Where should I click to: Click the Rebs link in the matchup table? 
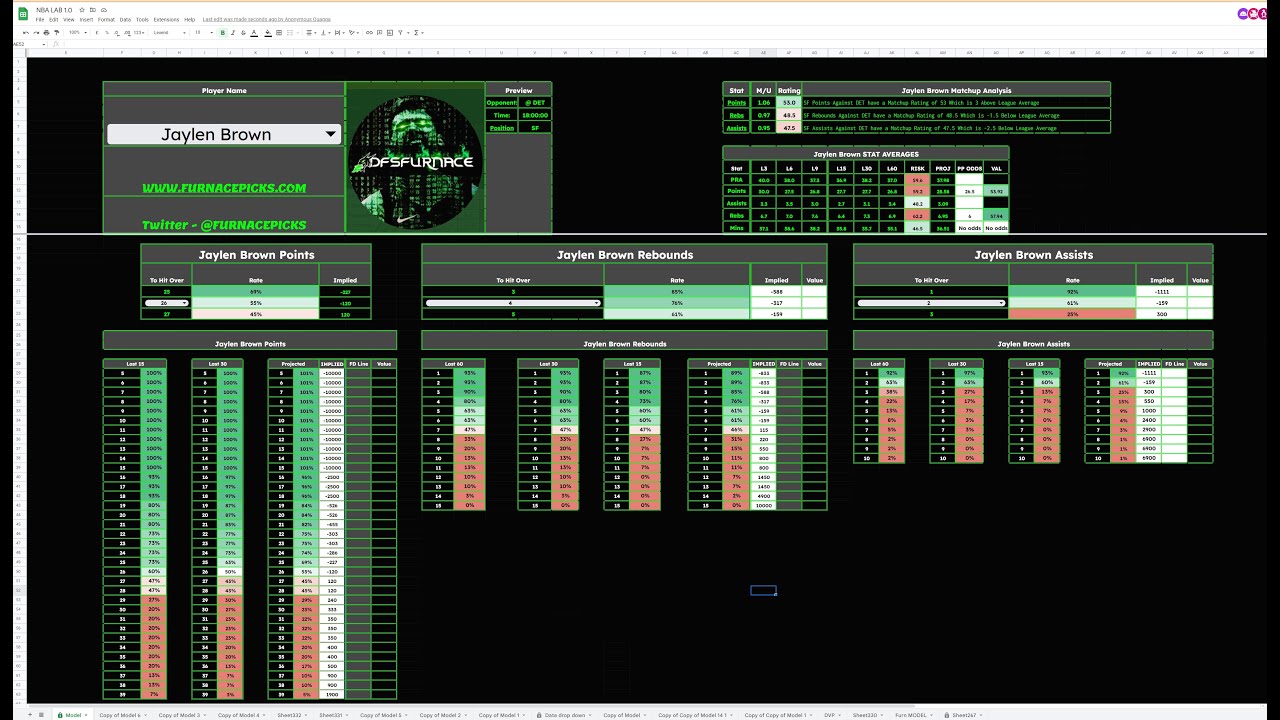click(737, 115)
